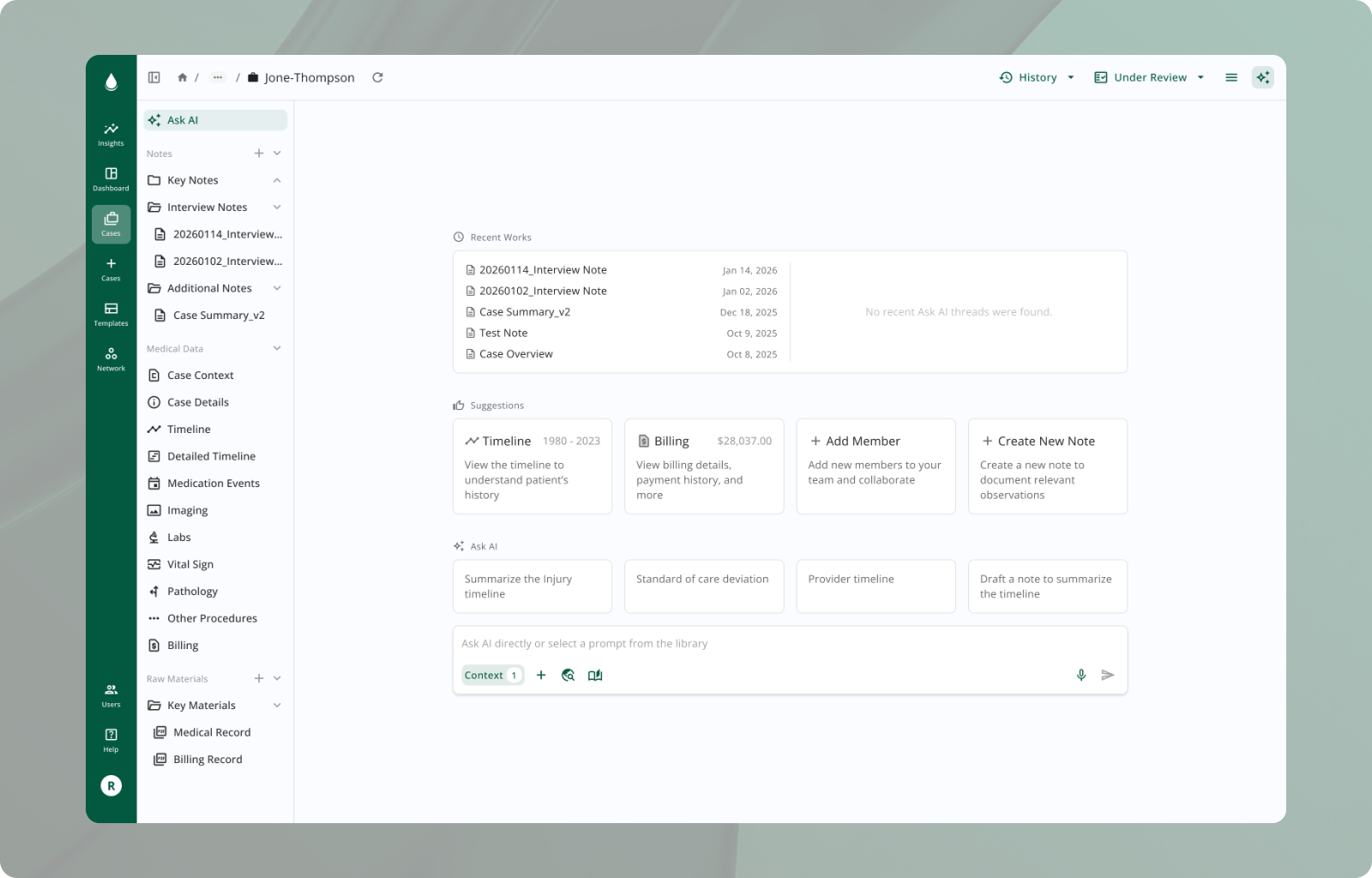Click the microphone icon in Ask AI box
This screenshot has width=1372, height=878.
pyautogui.click(x=1080, y=675)
